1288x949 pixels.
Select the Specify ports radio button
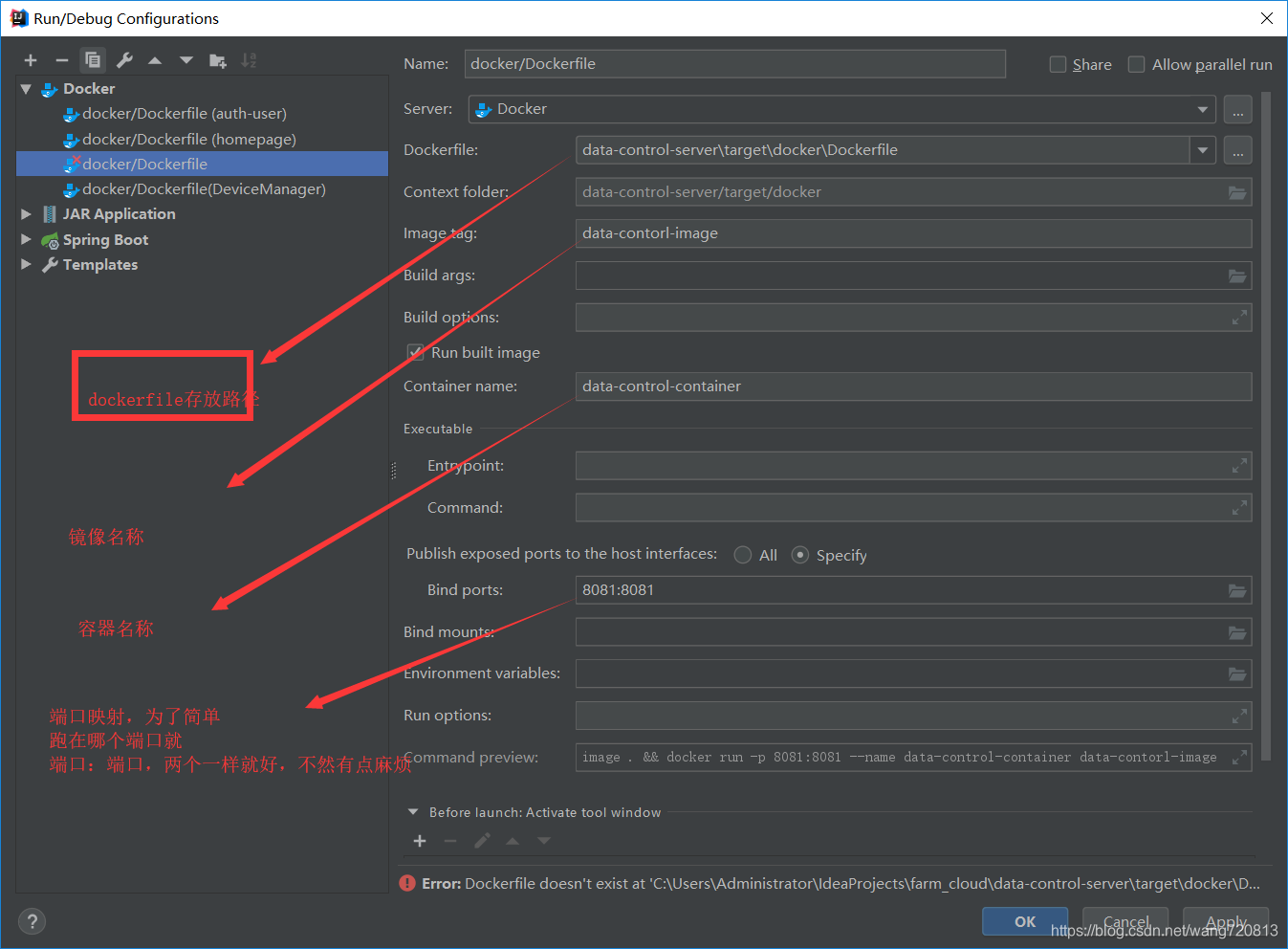(800, 555)
